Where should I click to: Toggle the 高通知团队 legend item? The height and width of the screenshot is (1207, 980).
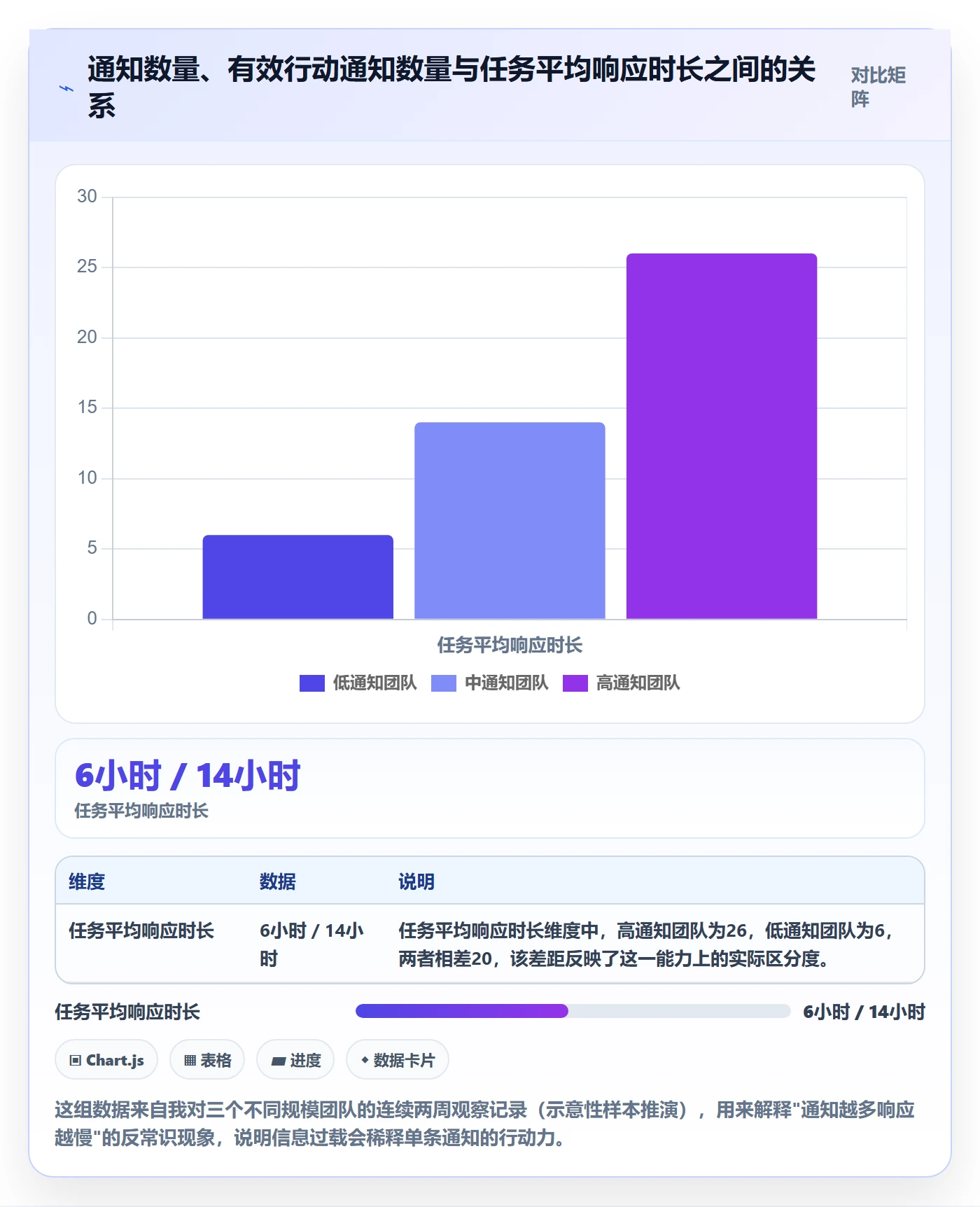pyautogui.click(x=621, y=683)
